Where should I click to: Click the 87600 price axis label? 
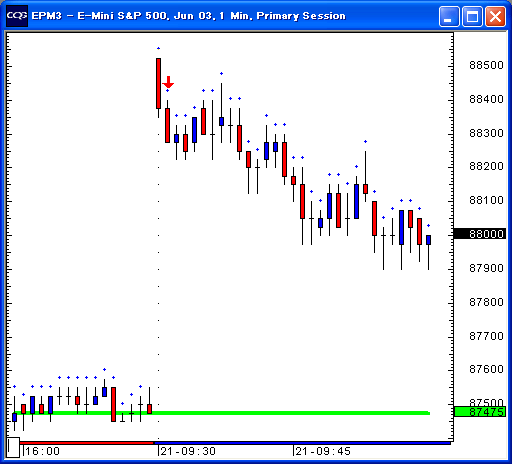[486, 369]
